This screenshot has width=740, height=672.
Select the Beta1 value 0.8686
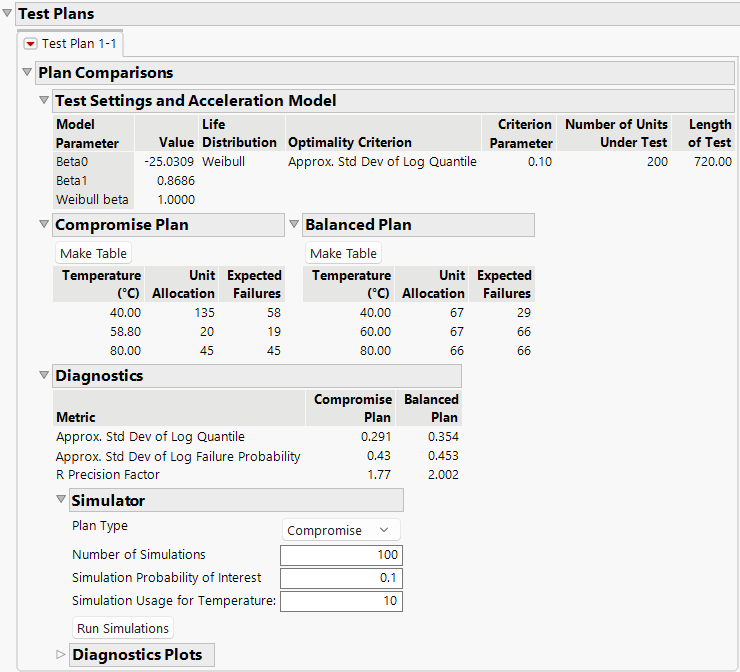point(176,181)
